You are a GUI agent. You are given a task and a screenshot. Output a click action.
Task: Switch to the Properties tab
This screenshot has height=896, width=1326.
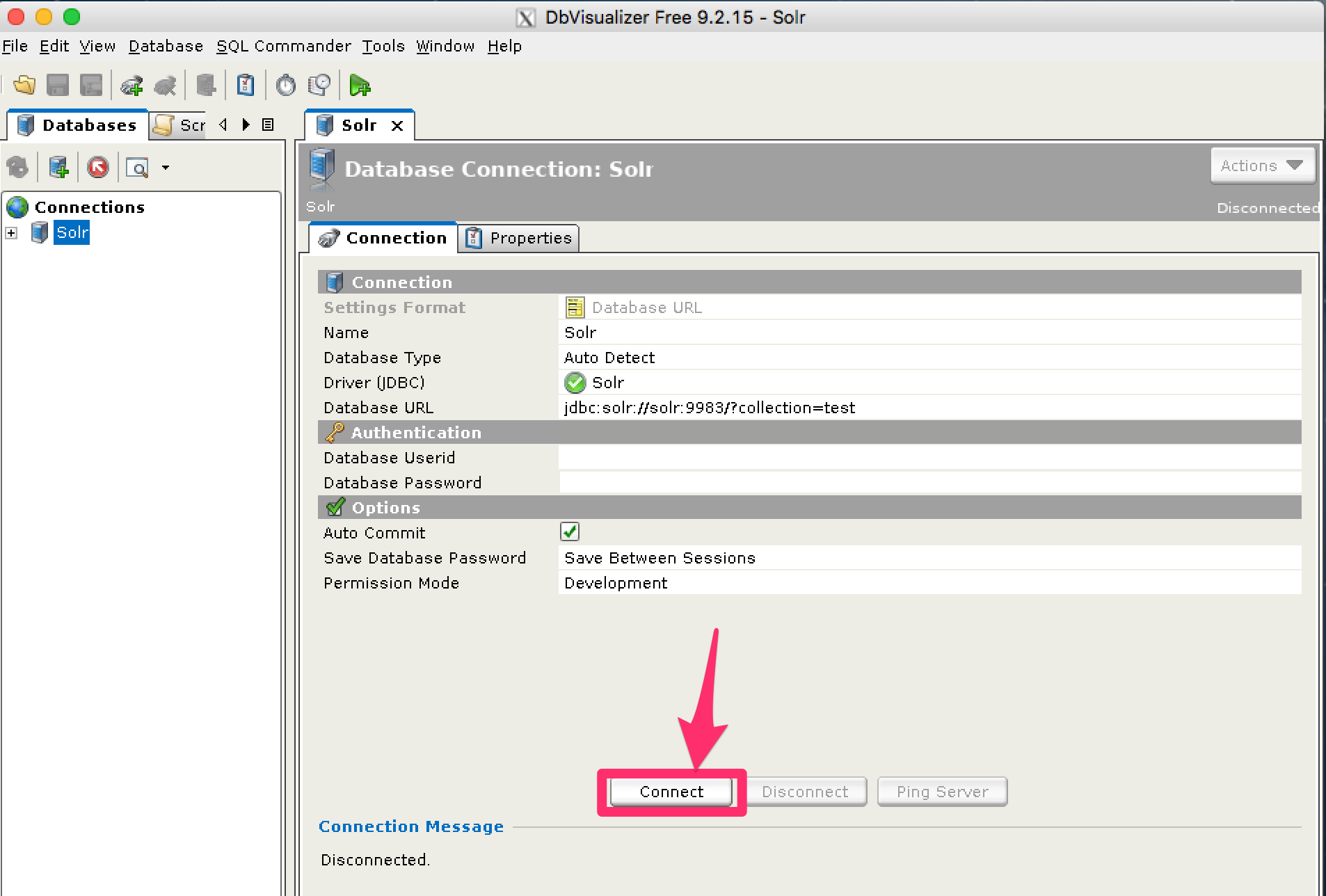[518, 238]
